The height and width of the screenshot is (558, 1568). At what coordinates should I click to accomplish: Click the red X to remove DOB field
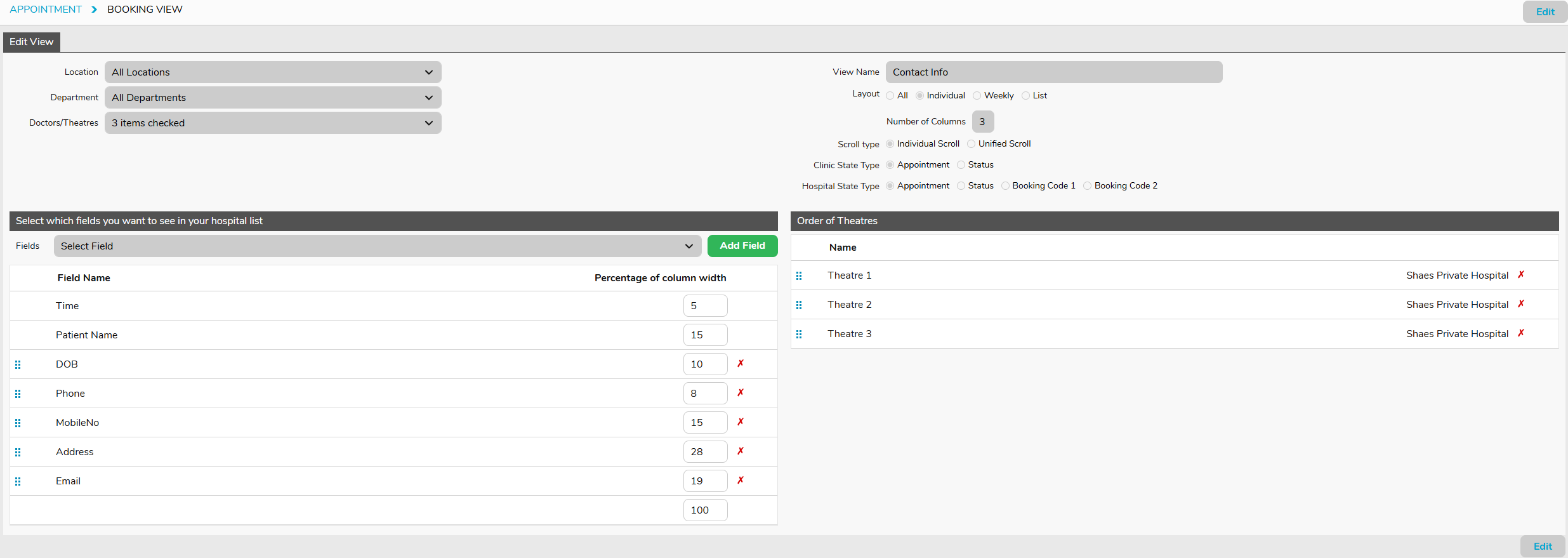tap(740, 364)
